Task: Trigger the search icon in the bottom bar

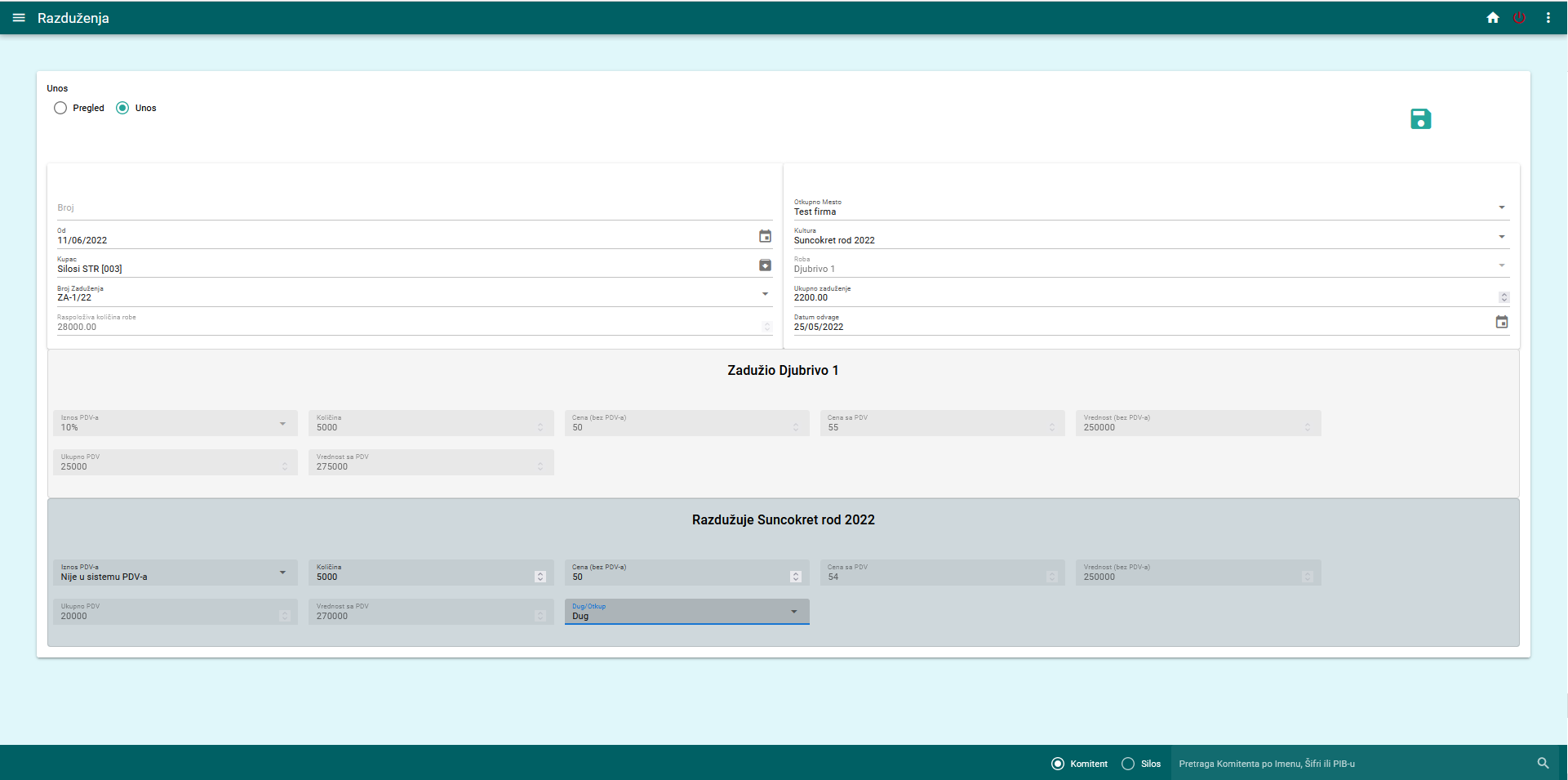Action: (1542, 763)
